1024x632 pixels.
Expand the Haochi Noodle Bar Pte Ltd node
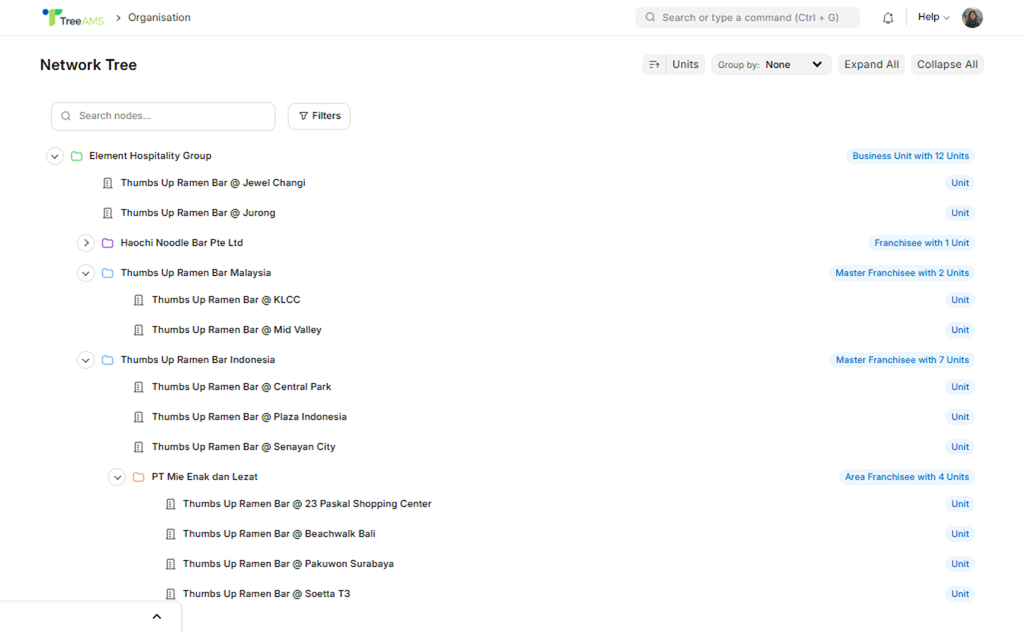tap(86, 243)
